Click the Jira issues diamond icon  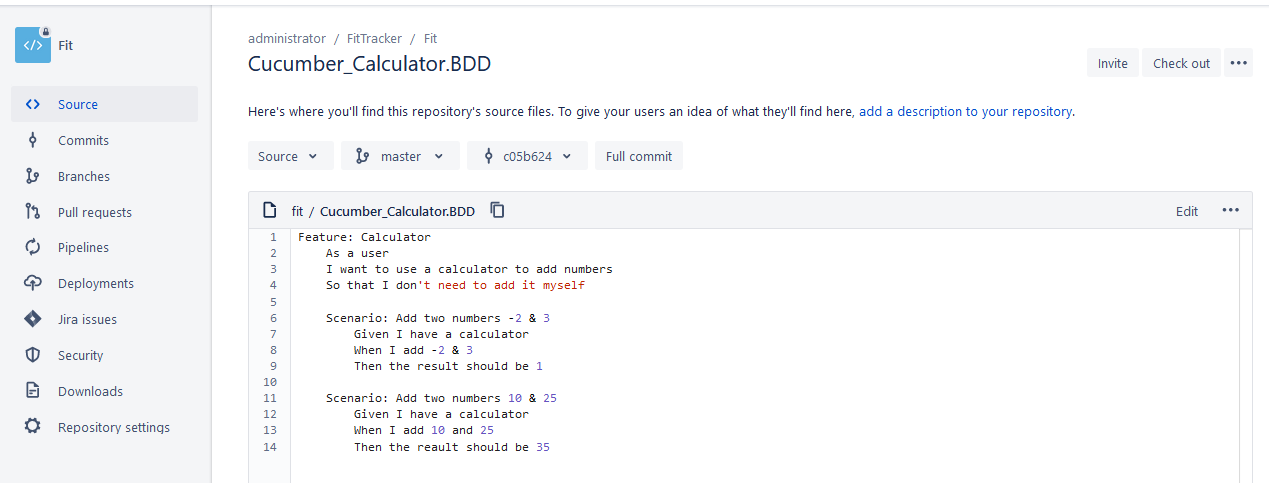[x=33, y=319]
